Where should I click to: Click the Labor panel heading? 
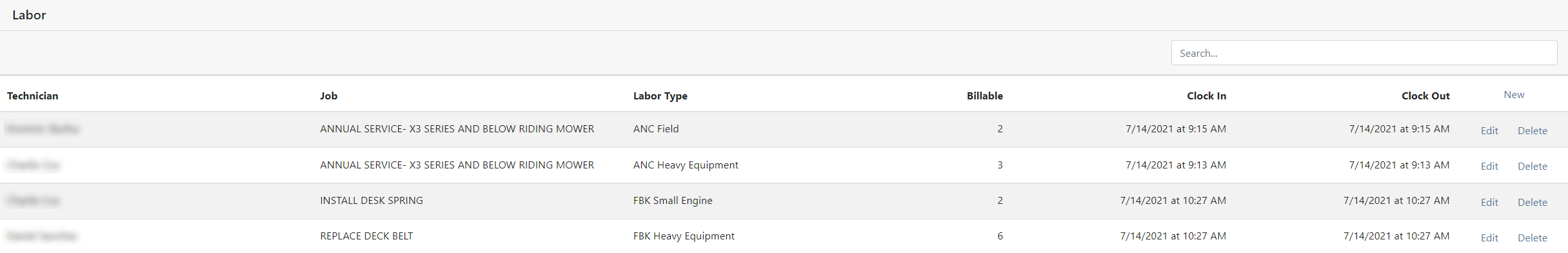point(29,15)
